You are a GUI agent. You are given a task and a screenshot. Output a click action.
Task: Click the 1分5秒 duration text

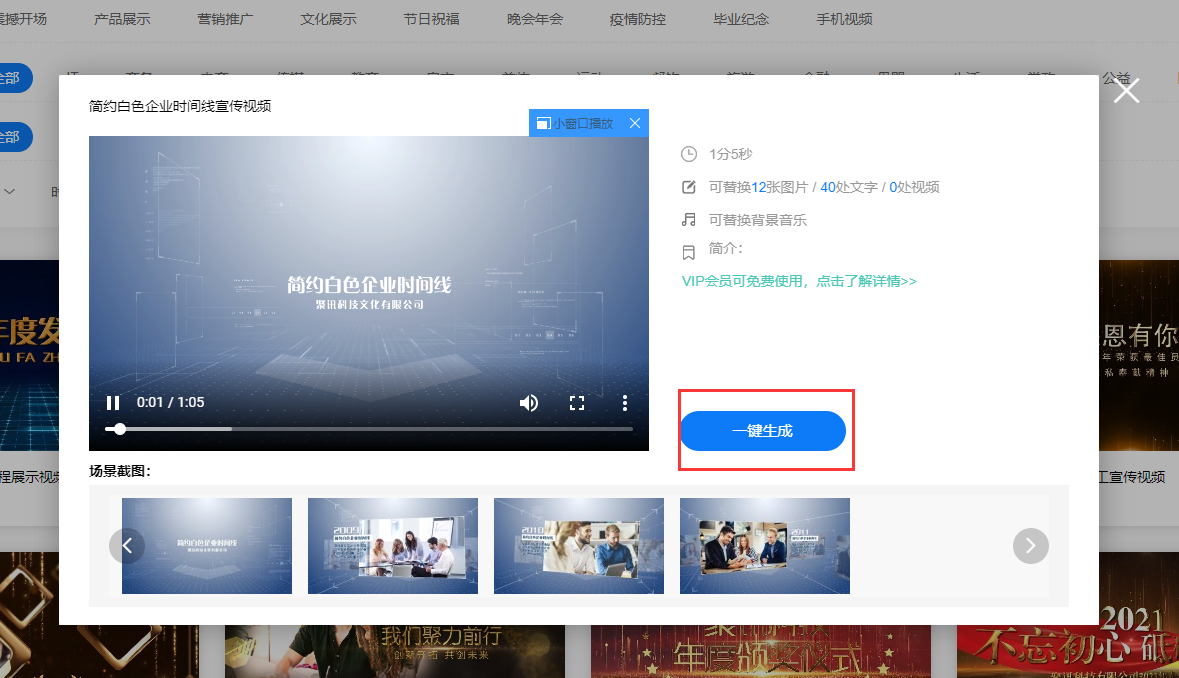coord(731,154)
